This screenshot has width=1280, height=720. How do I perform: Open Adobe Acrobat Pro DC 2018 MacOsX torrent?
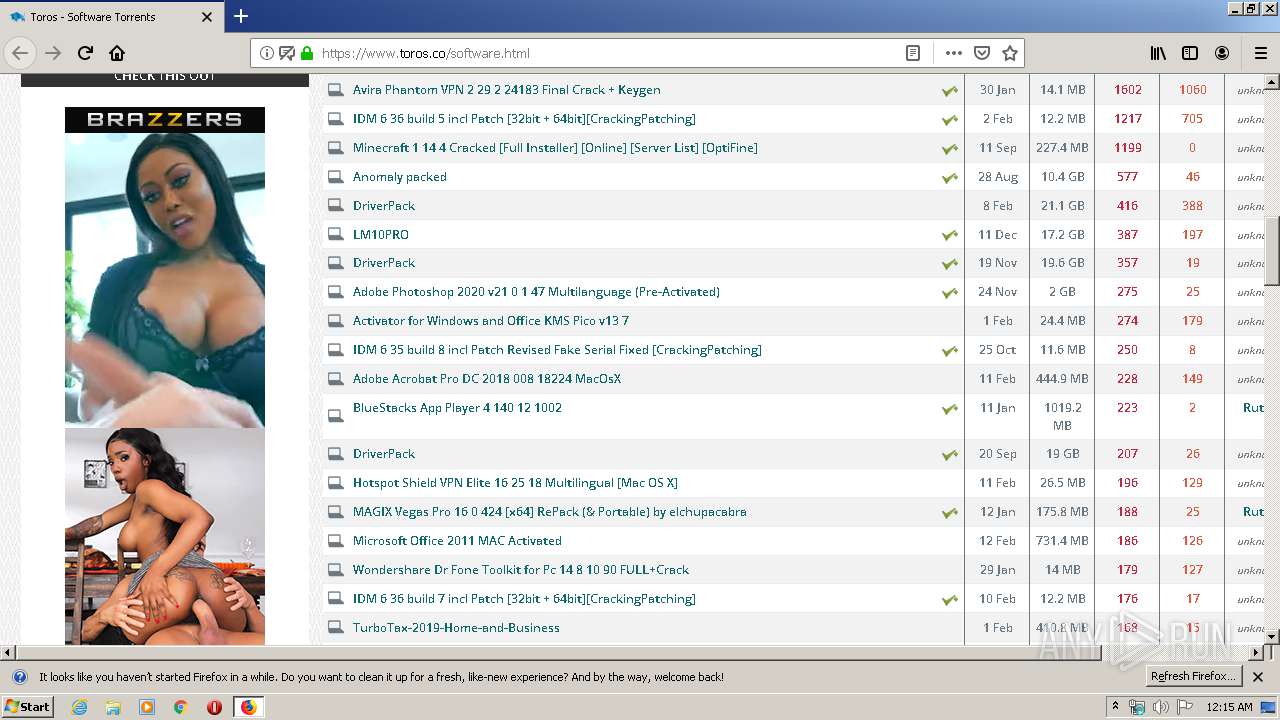pyautogui.click(x=487, y=379)
